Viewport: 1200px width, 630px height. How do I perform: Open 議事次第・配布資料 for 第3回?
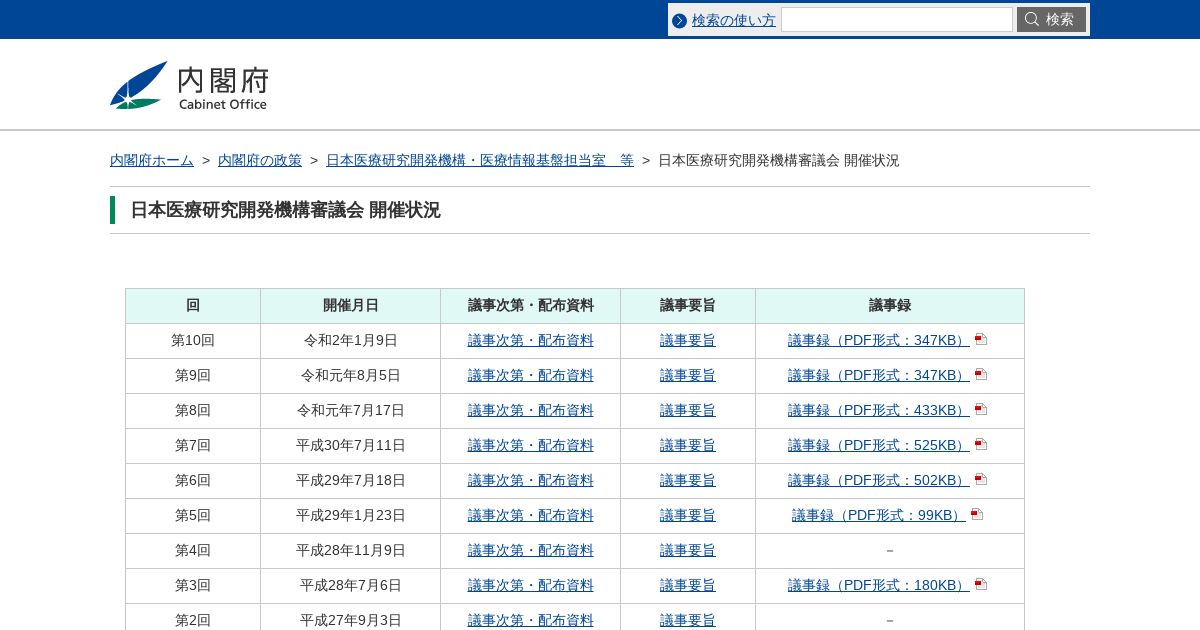(531, 585)
